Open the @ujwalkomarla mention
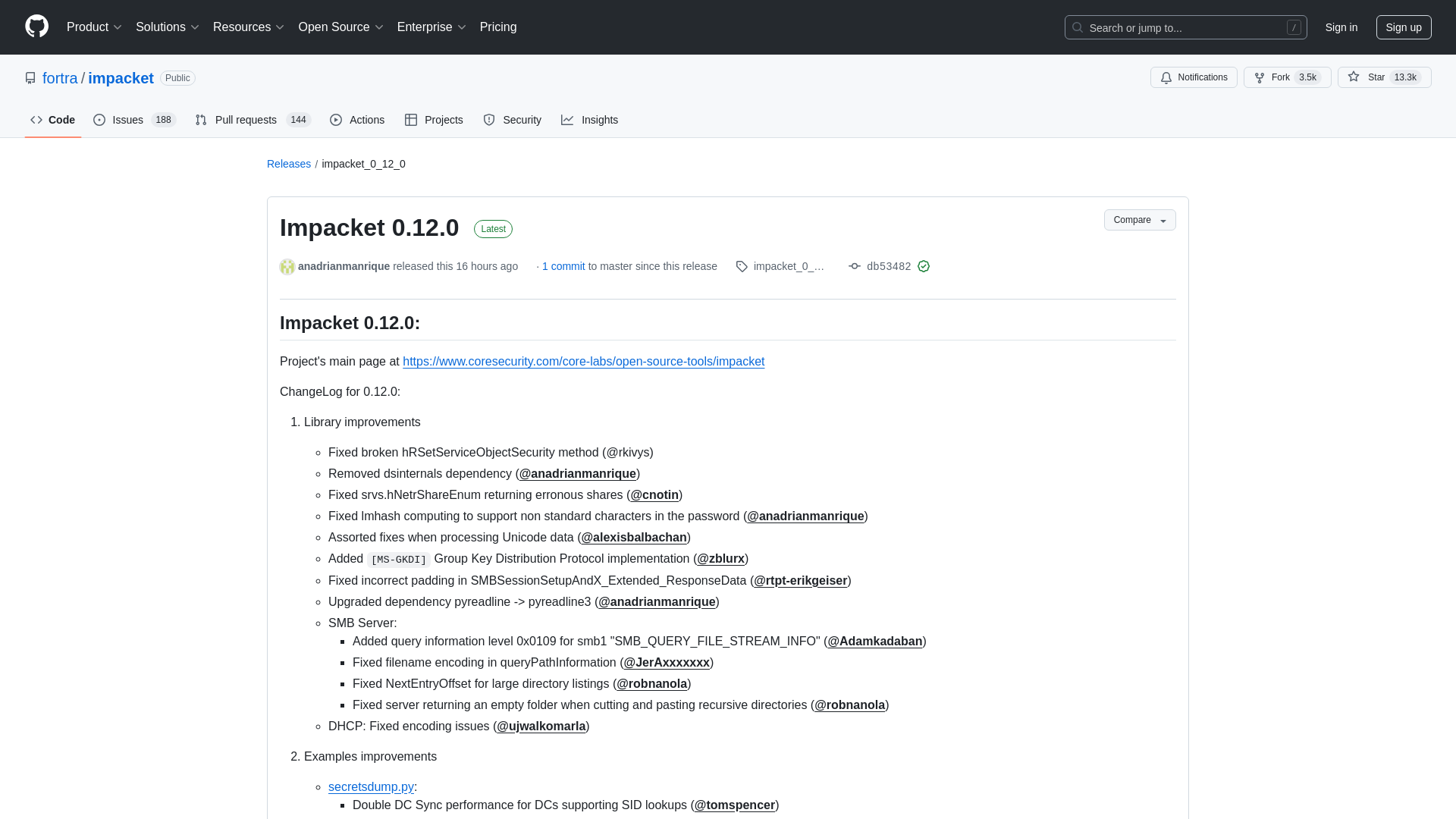 541,726
